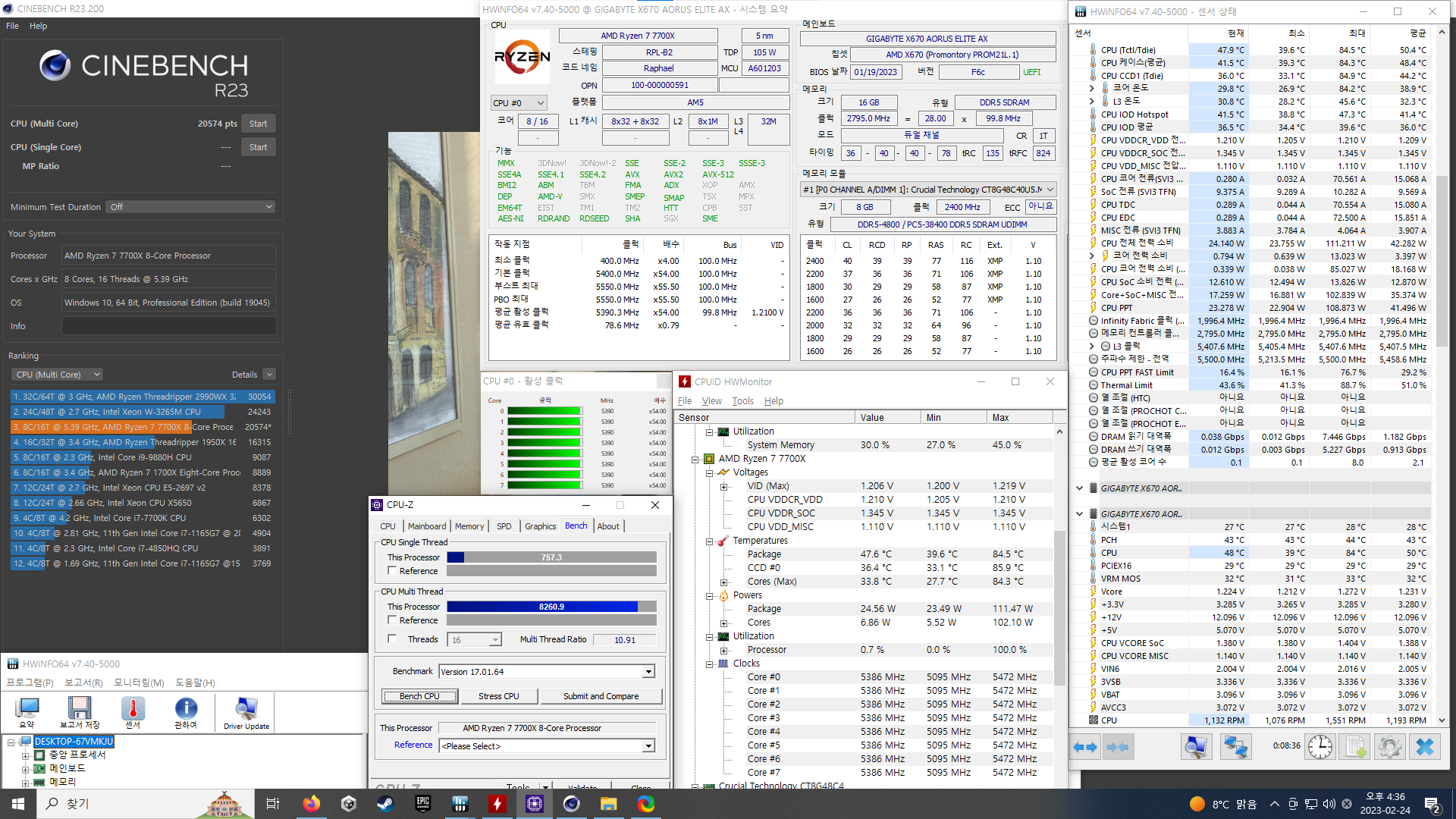Click the logging sheet with green plus icon
The height and width of the screenshot is (819, 1456).
[x=1355, y=747]
